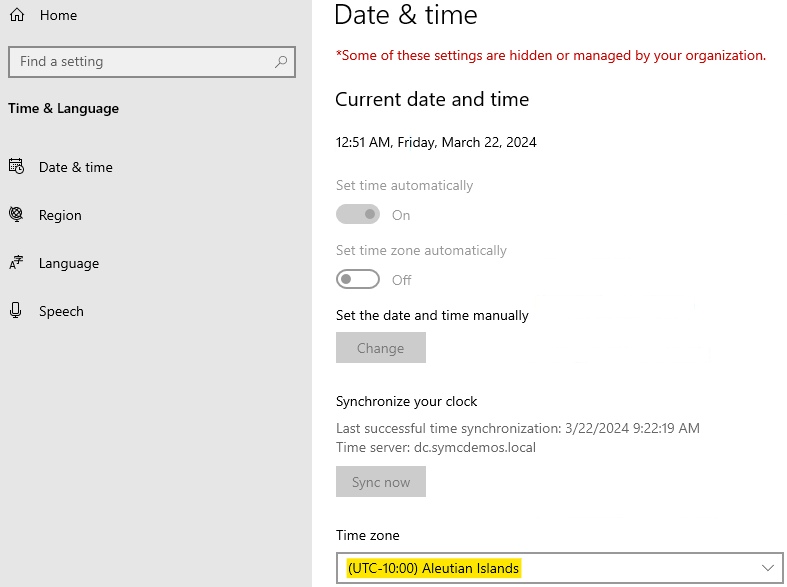Open the Language settings page label

tap(69, 263)
